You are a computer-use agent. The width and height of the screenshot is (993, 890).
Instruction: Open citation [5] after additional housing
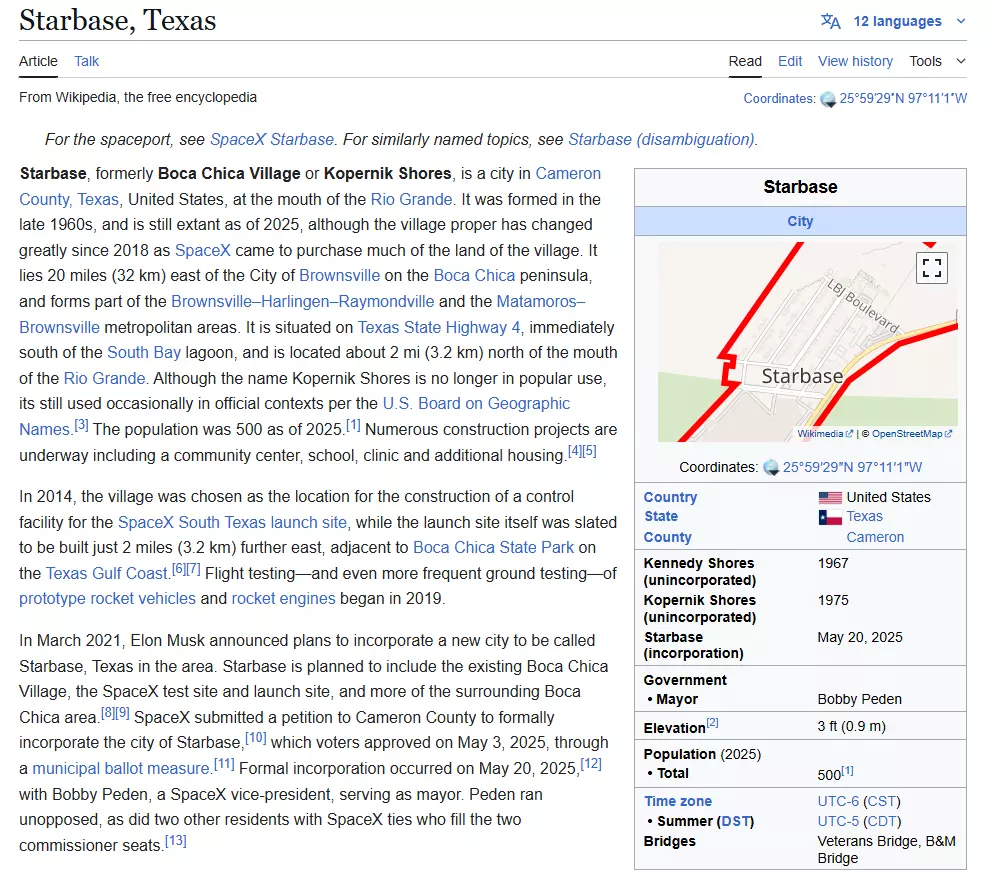590,451
